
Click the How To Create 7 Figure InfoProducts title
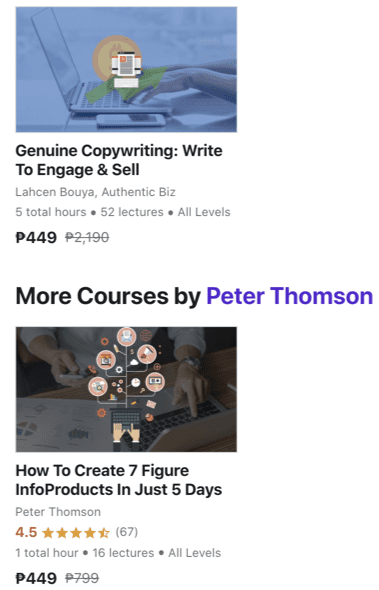pyautogui.click(x=119, y=480)
